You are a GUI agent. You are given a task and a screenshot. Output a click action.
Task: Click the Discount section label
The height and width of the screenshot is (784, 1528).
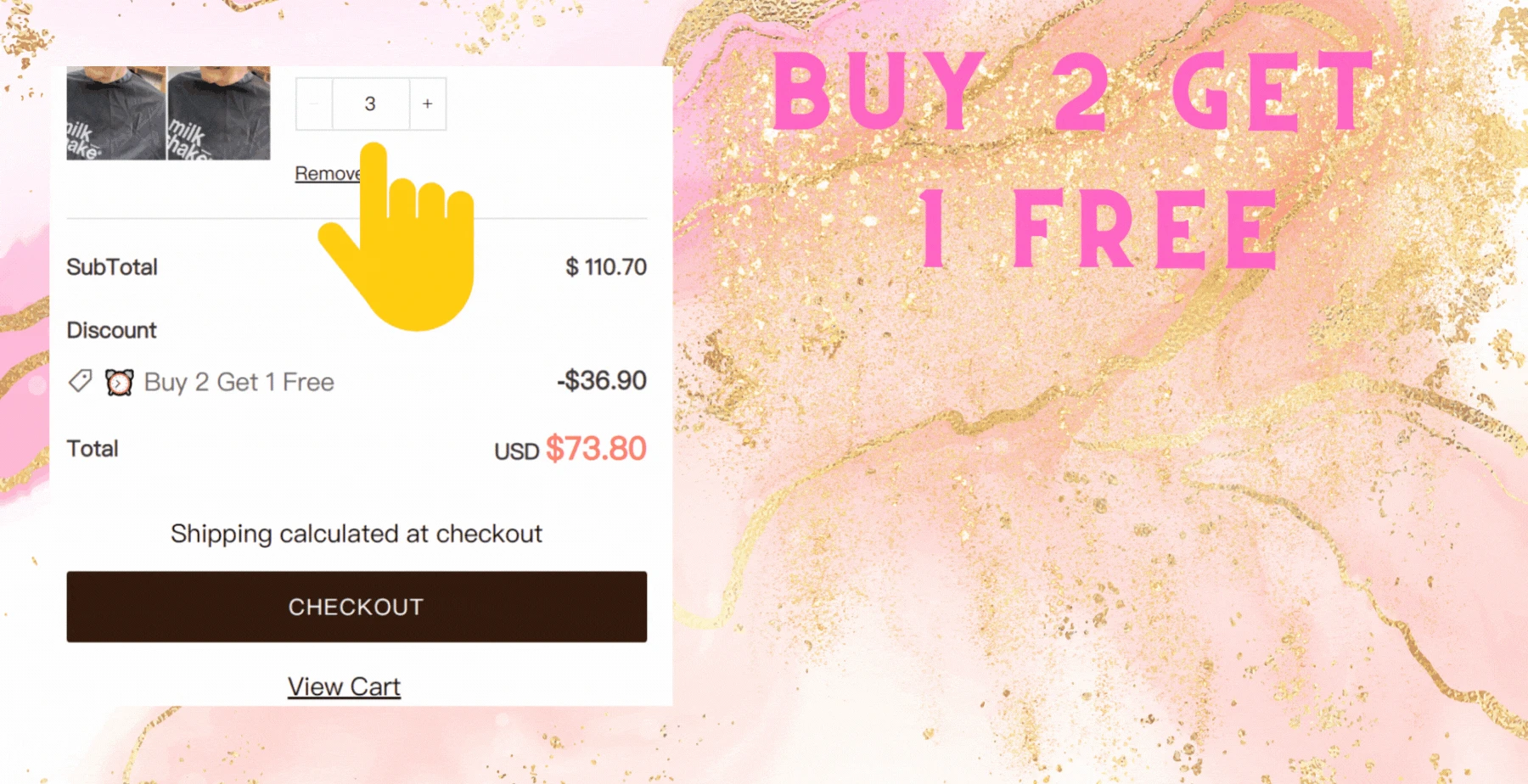pos(112,330)
